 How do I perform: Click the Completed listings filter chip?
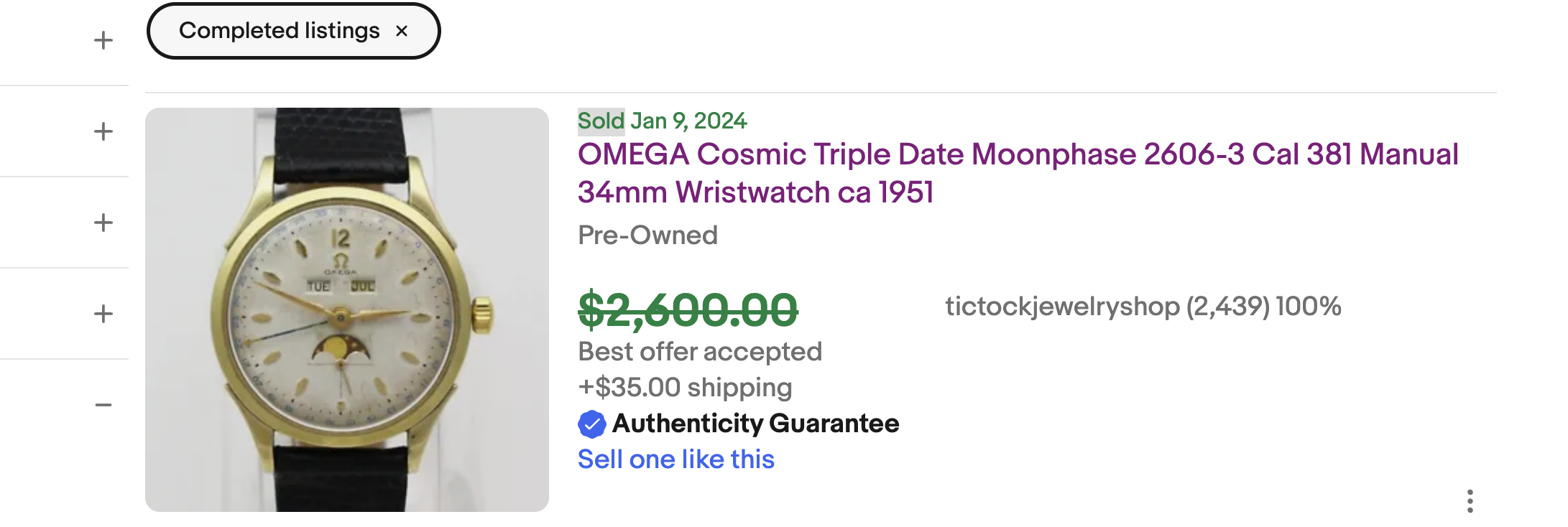279,31
